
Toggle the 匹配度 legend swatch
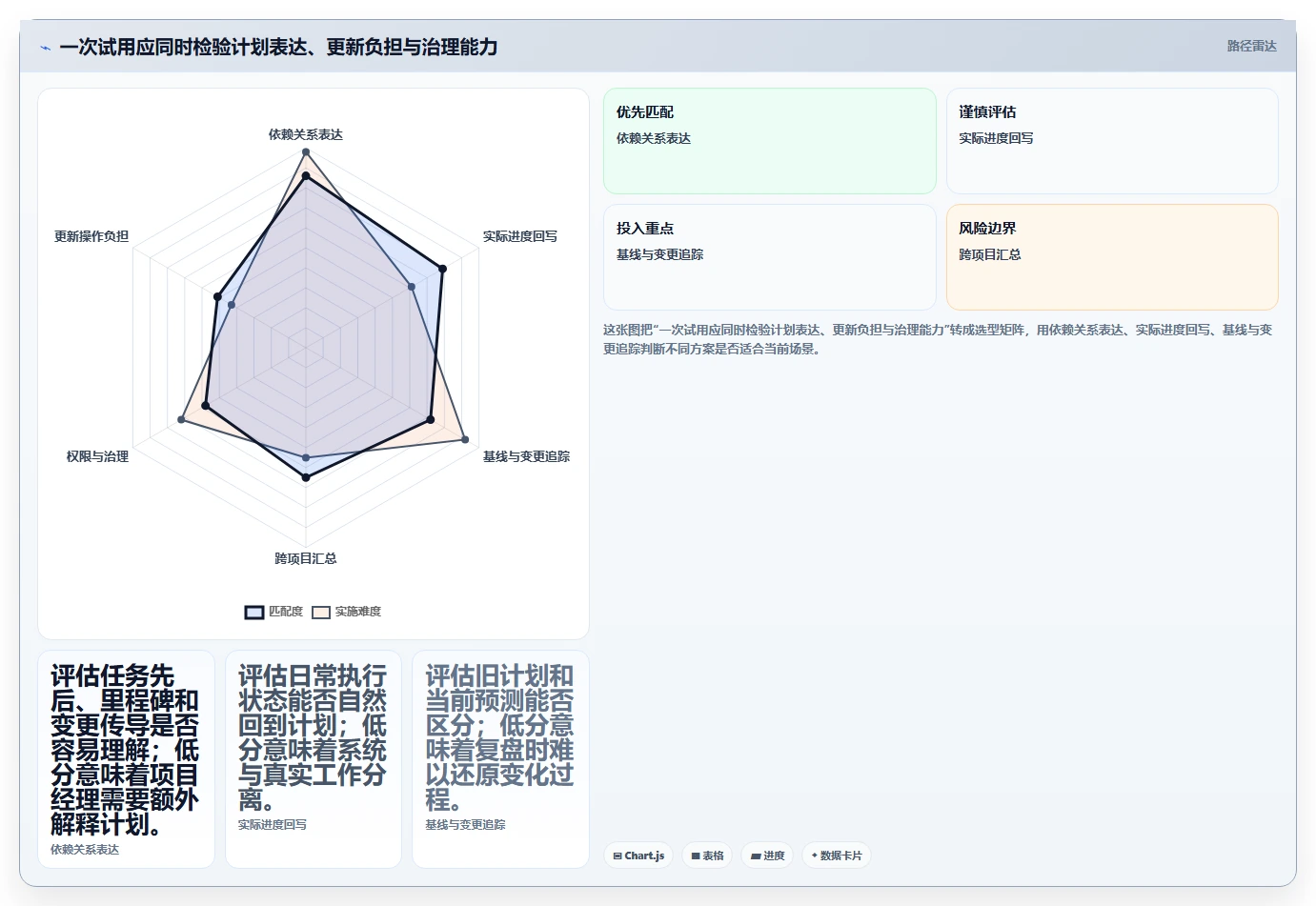[254, 612]
